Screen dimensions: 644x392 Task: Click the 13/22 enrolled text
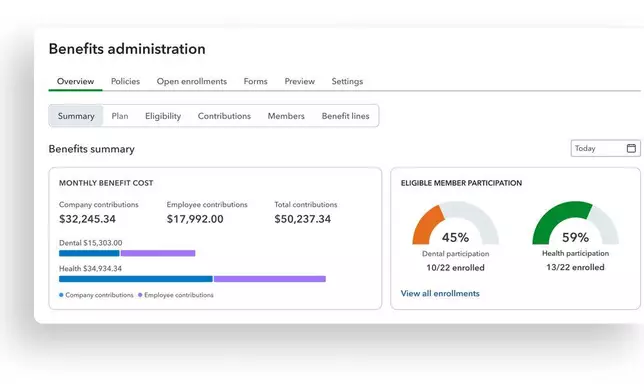click(575, 267)
